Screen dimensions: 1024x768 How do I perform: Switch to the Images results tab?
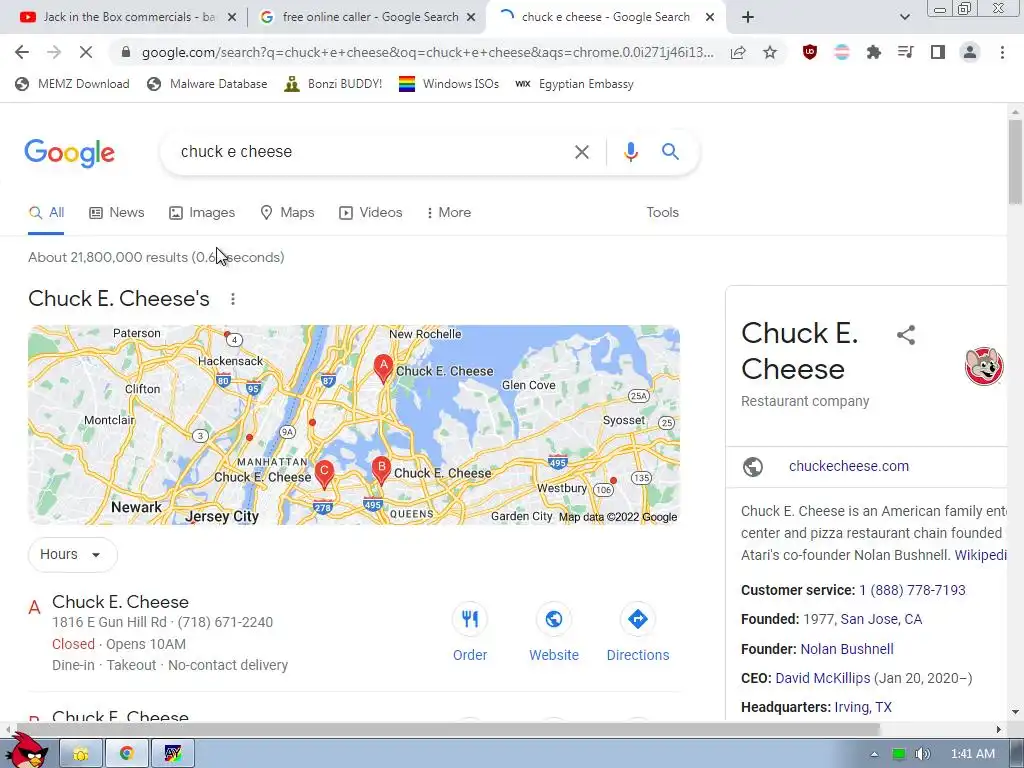coord(202,212)
